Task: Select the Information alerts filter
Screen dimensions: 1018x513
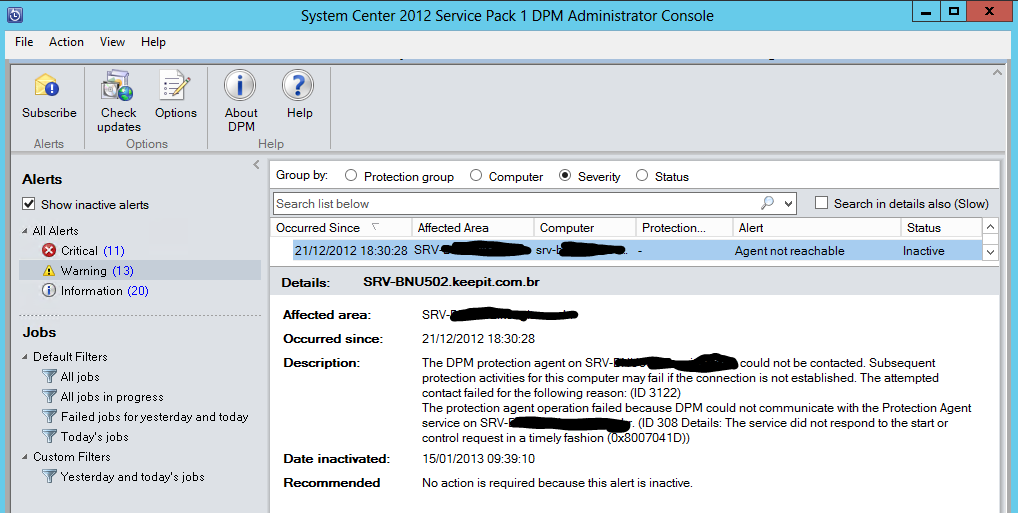Action: tap(90, 291)
